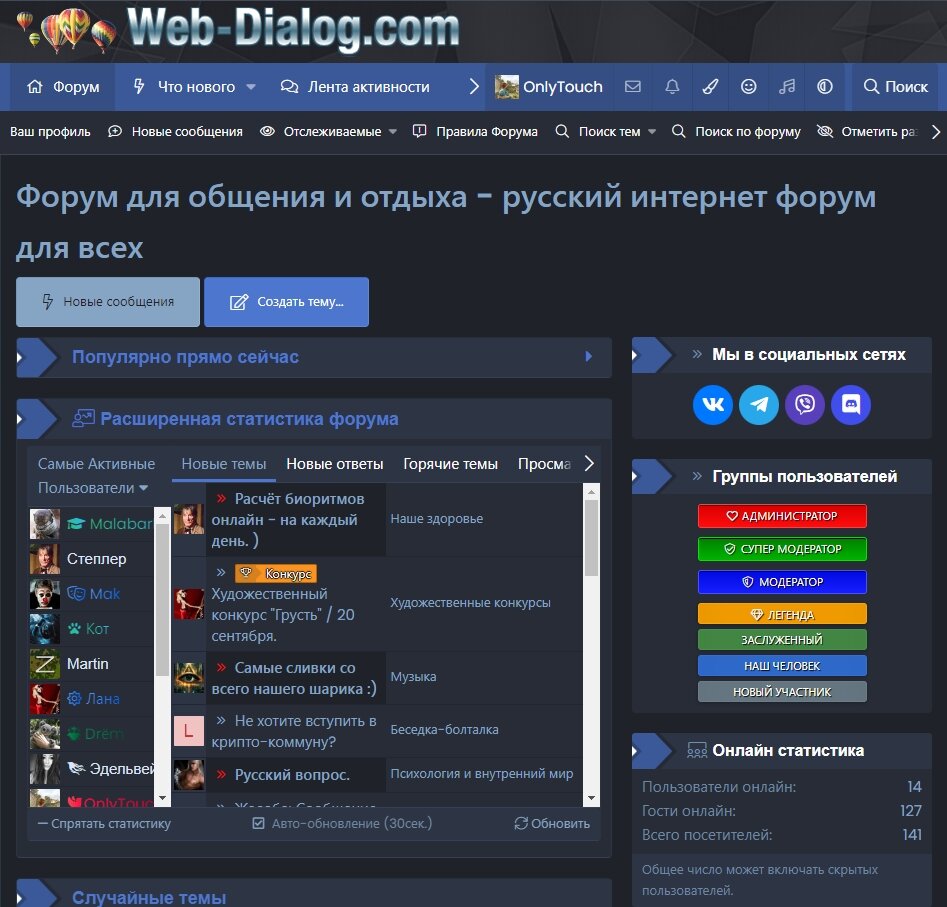
Task: Click the Поиск magnifier icon
Action: click(x=871, y=86)
